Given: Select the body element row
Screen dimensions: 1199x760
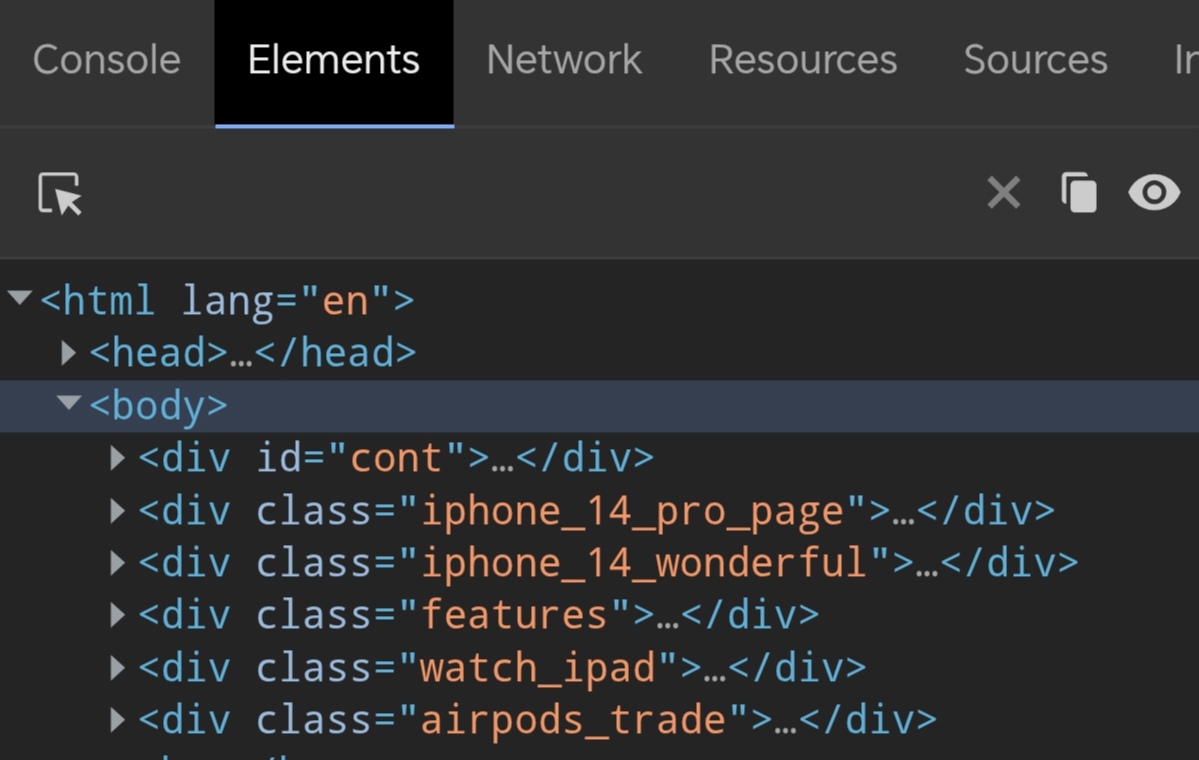Looking at the screenshot, I should (x=600, y=406).
